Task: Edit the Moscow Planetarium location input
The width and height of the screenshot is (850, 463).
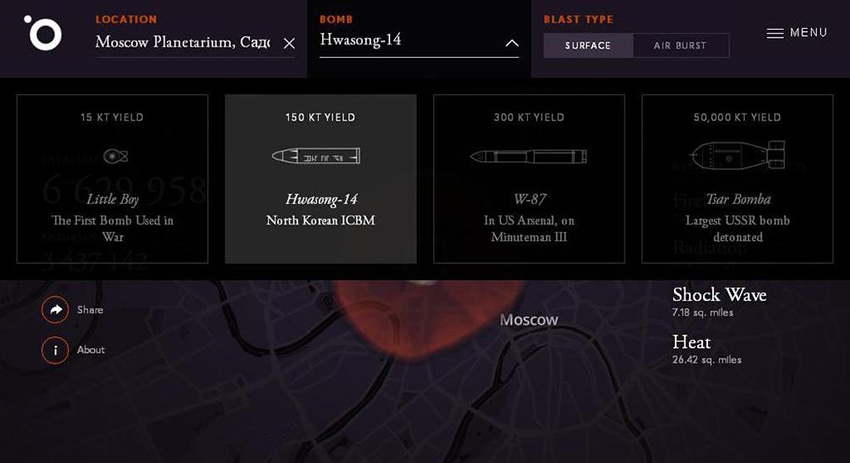Action: point(183,42)
